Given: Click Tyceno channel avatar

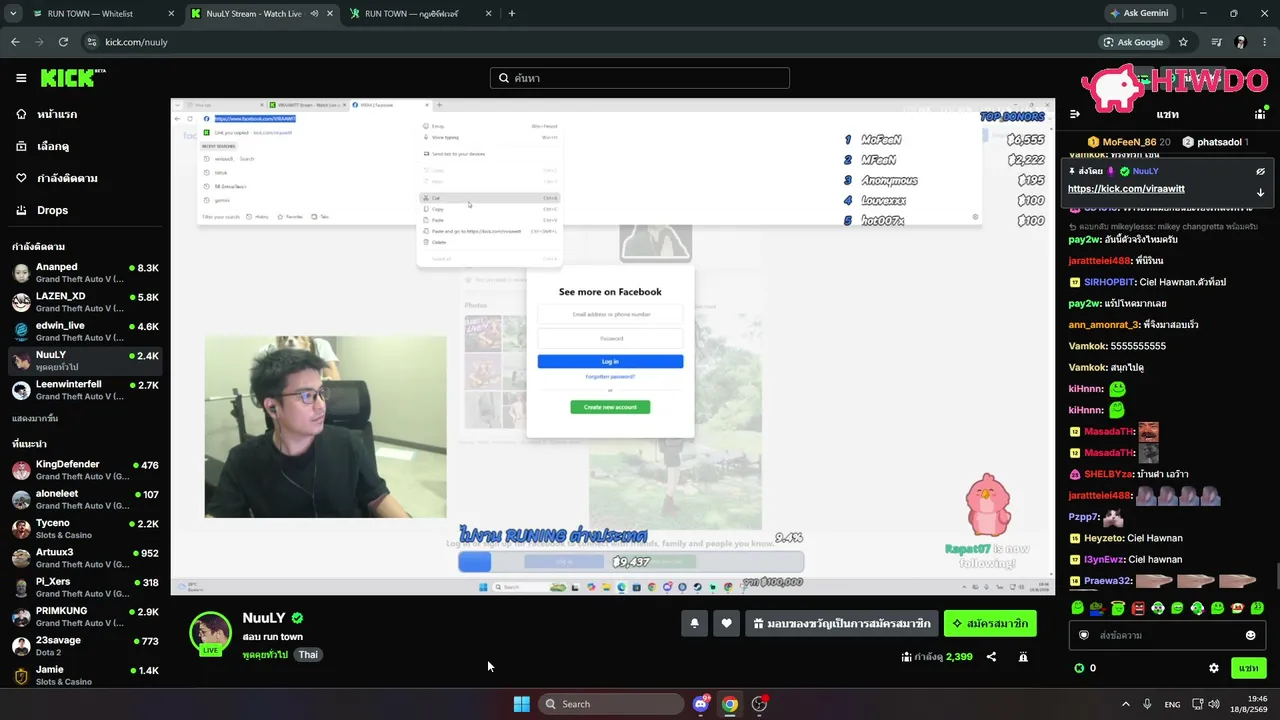Looking at the screenshot, I should coord(21,529).
